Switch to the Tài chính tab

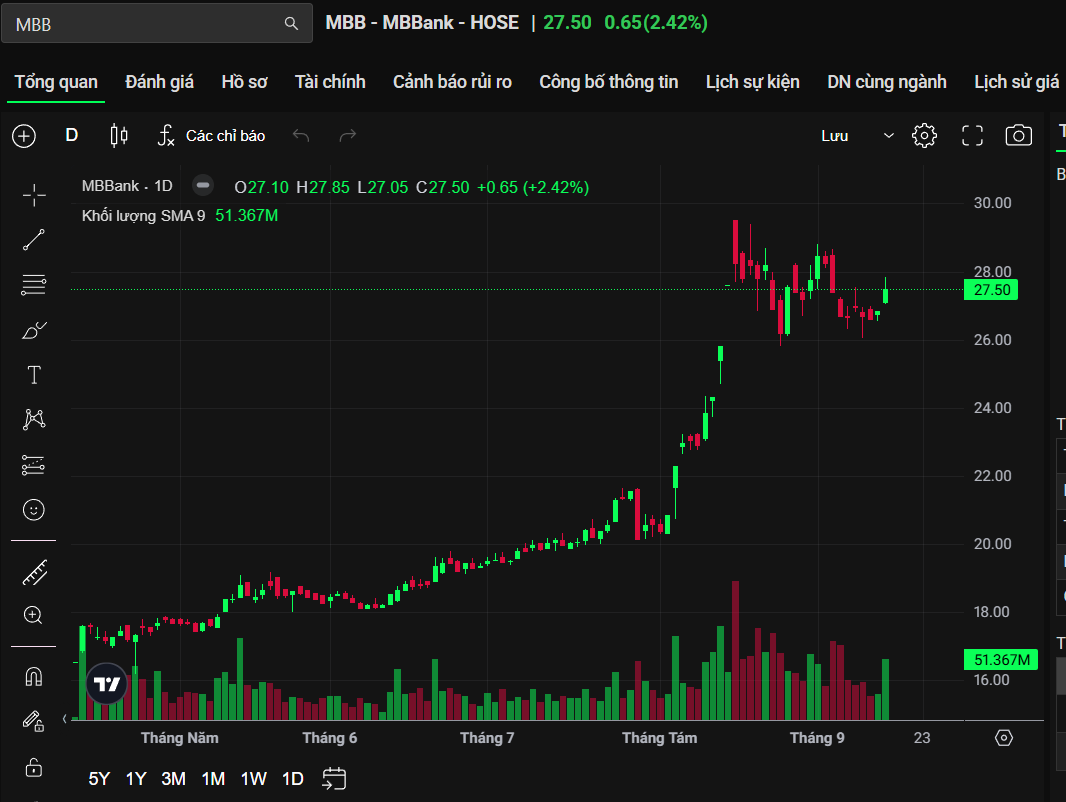(x=330, y=82)
